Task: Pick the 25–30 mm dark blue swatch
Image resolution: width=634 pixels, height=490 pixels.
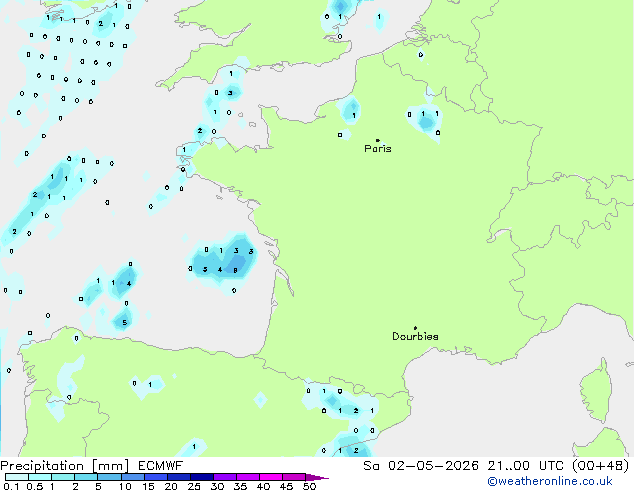Action: (201, 477)
